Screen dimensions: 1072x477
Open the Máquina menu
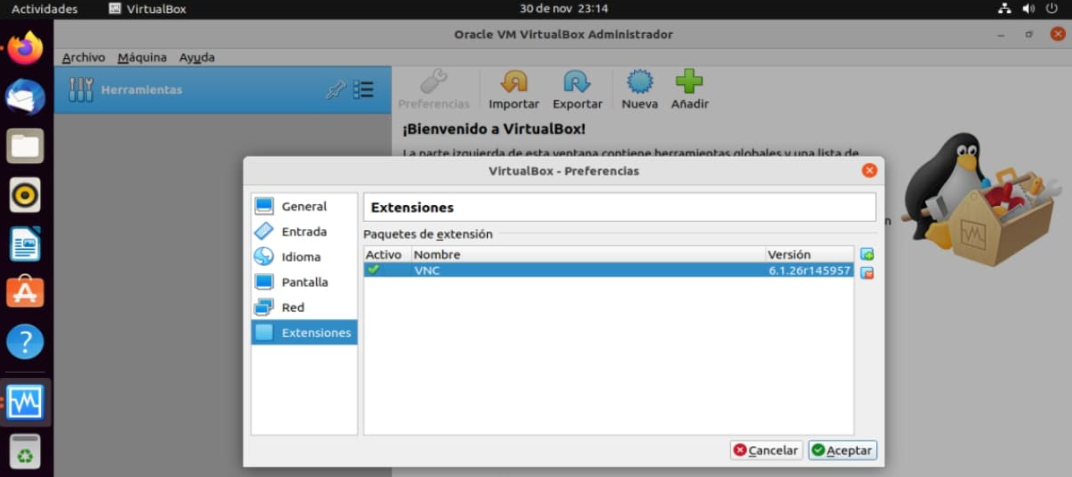(142, 57)
